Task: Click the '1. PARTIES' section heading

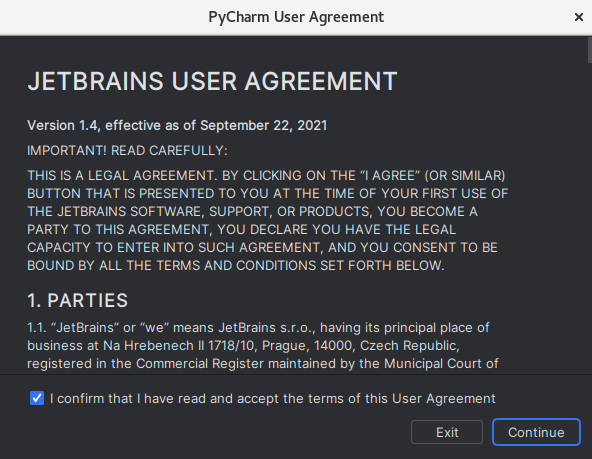Action: pos(78,300)
